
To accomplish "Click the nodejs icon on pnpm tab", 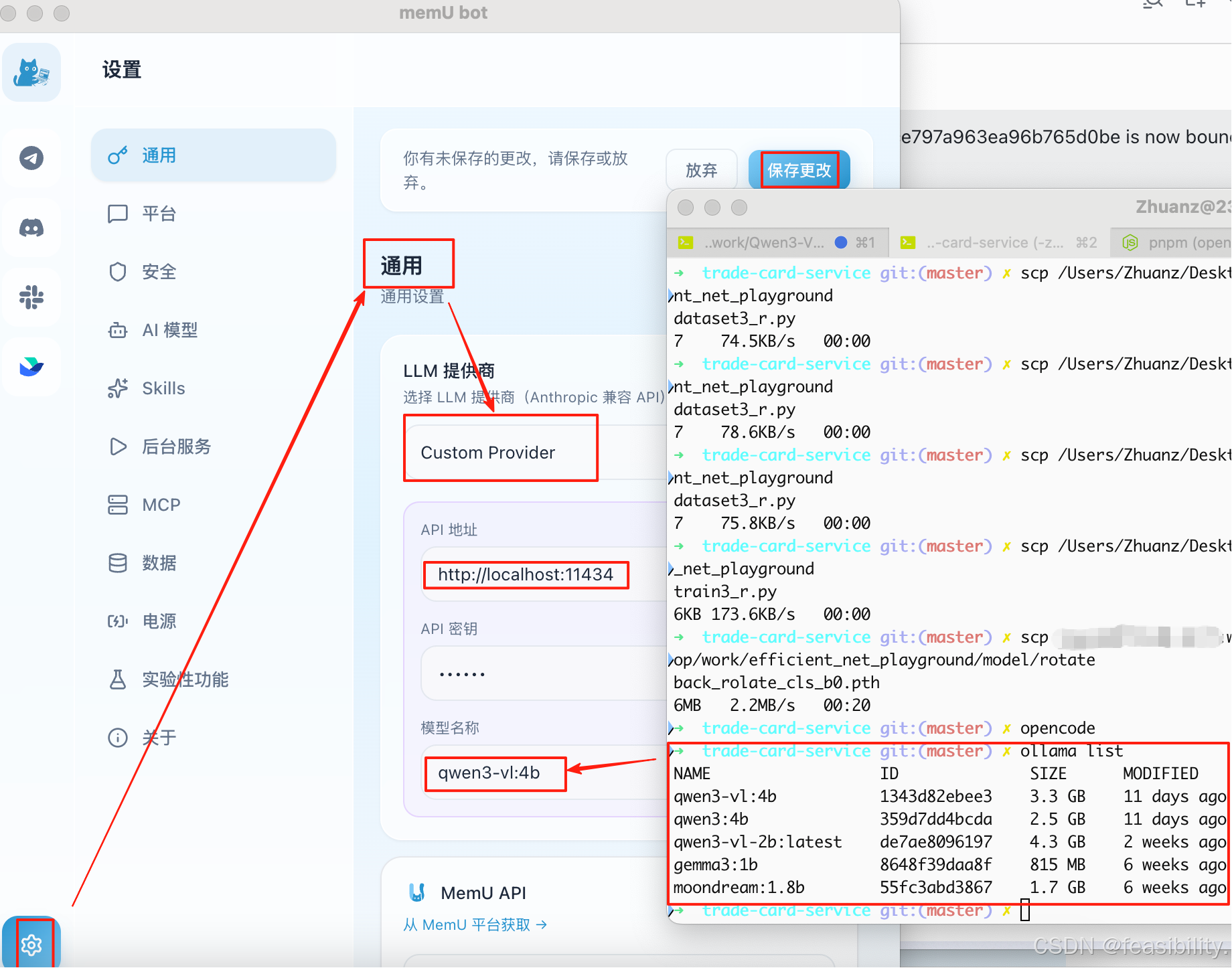I will click(1130, 242).
